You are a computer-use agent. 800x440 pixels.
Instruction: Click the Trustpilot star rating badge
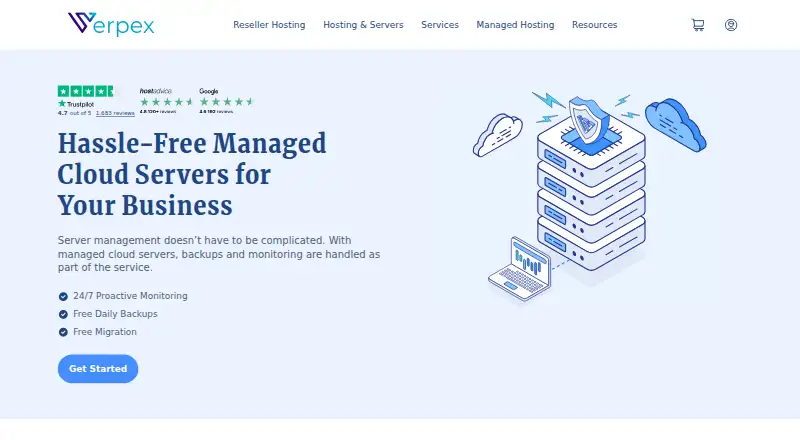85,91
